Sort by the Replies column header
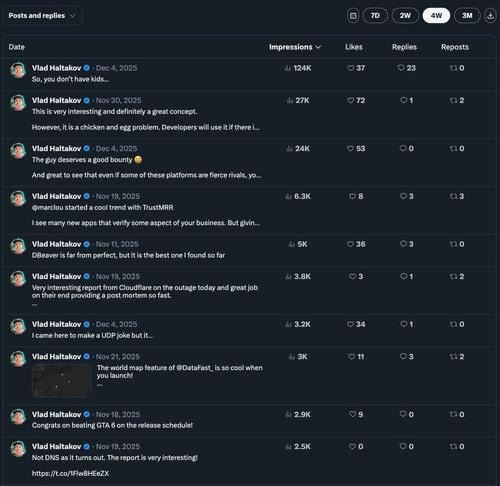This screenshot has width=500, height=486. (x=404, y=47)
